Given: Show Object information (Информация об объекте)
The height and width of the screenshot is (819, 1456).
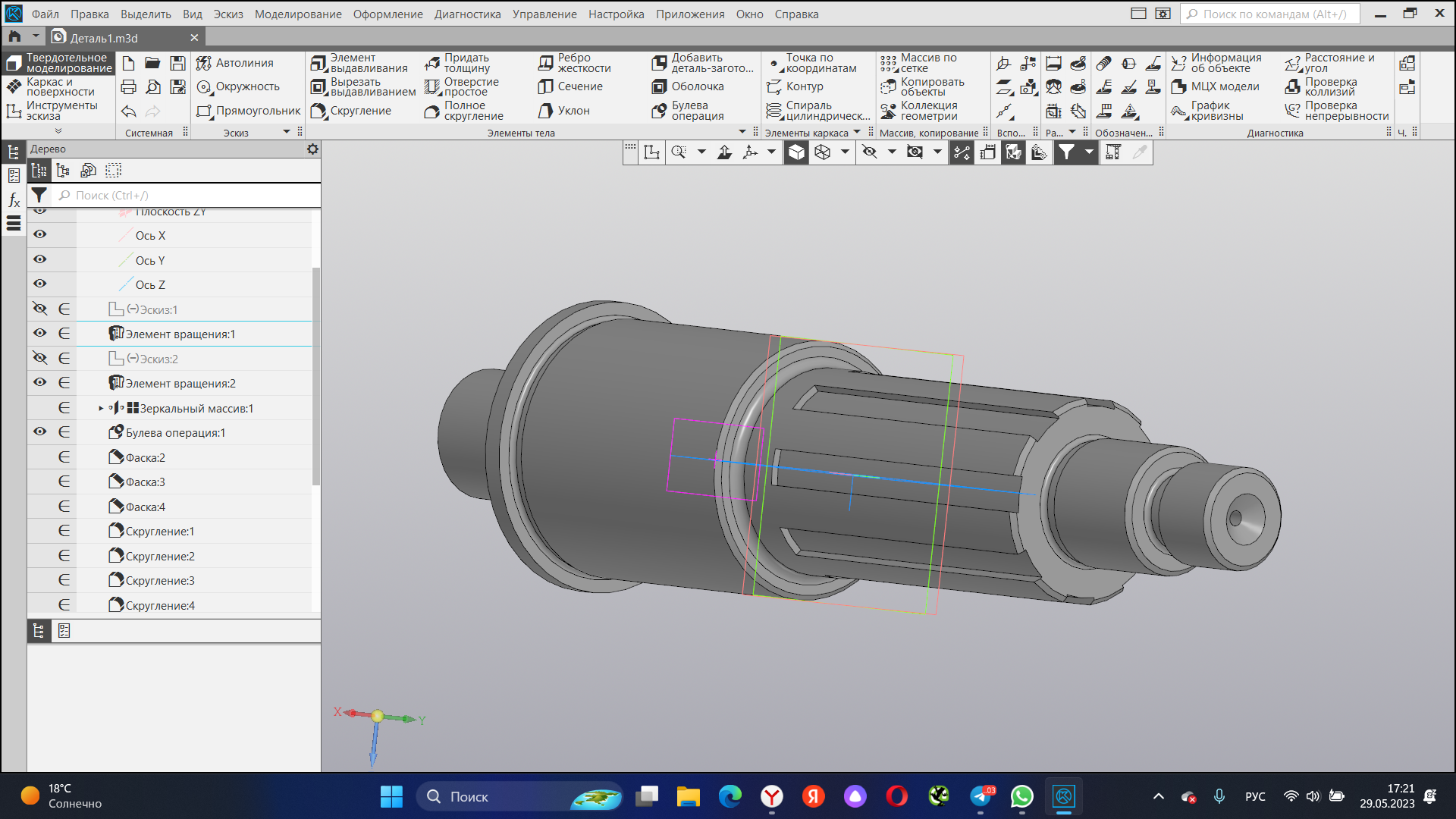Looking at the screenshot, I should (x=1217, y=63).
